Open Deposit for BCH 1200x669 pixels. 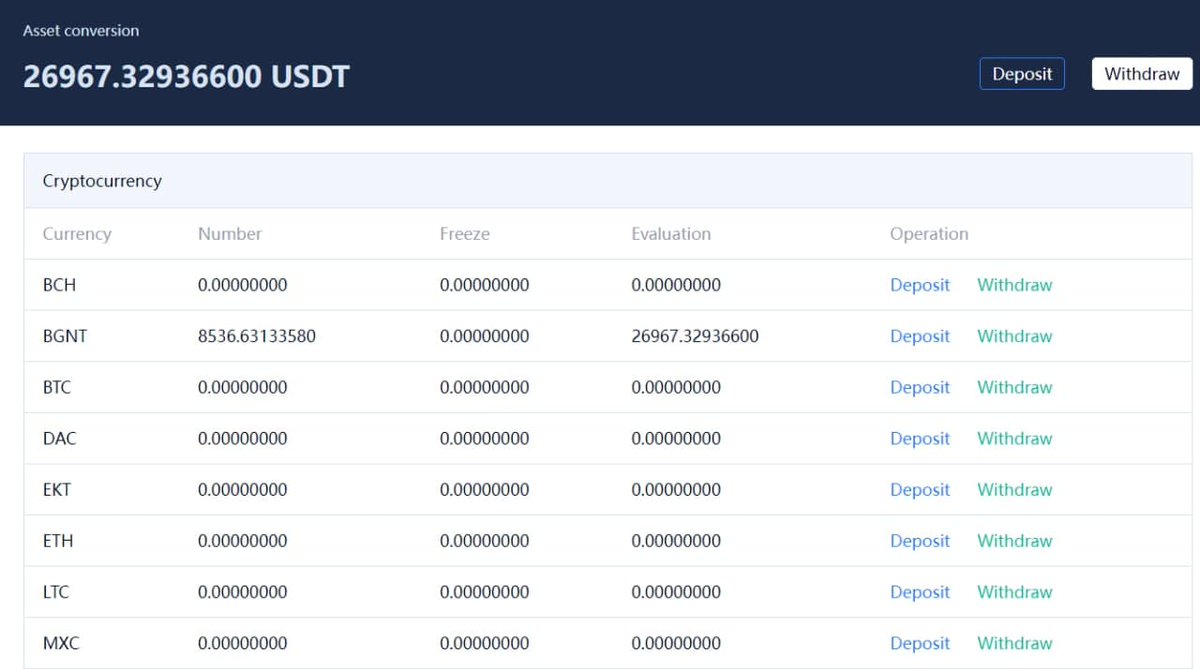pyautogui.click(x=919, y=284)
